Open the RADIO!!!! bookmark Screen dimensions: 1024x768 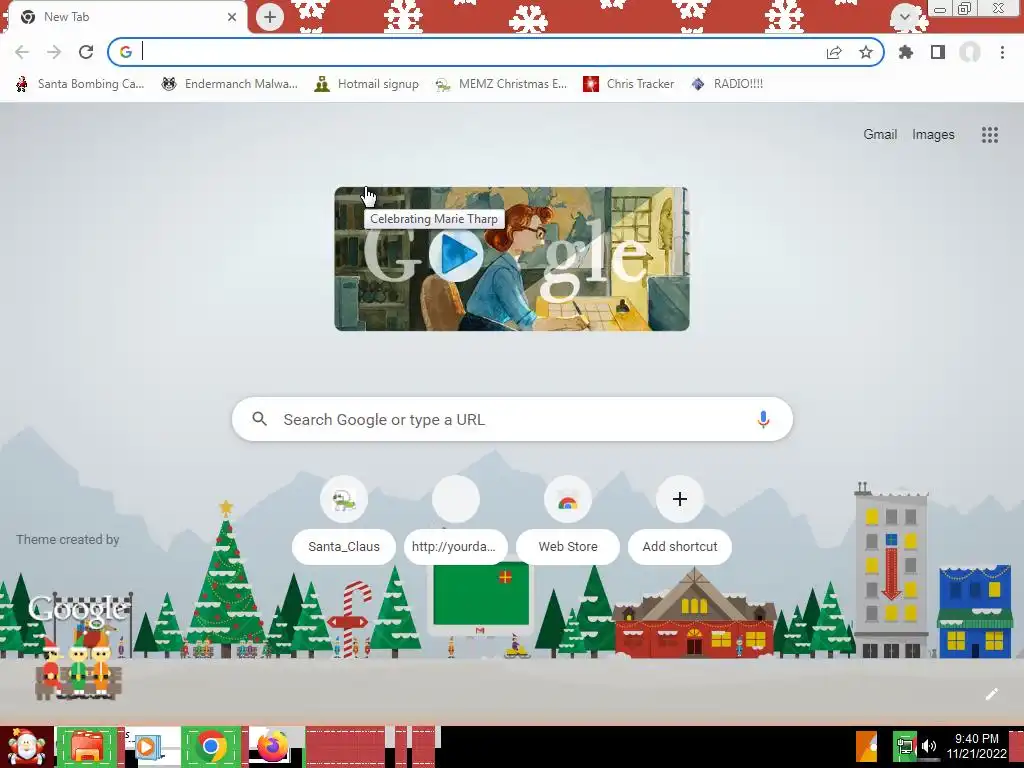click(x=727, y=84)
